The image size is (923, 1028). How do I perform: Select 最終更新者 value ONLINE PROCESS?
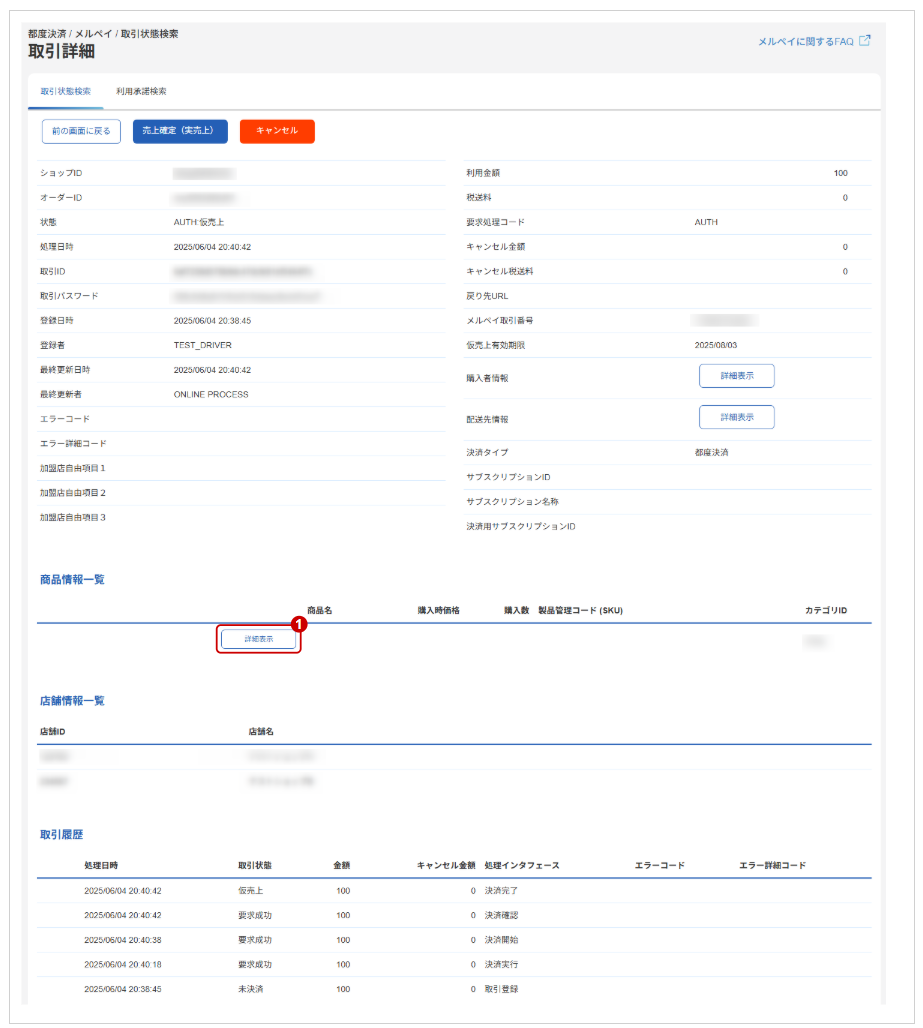(x=211, y=395)
